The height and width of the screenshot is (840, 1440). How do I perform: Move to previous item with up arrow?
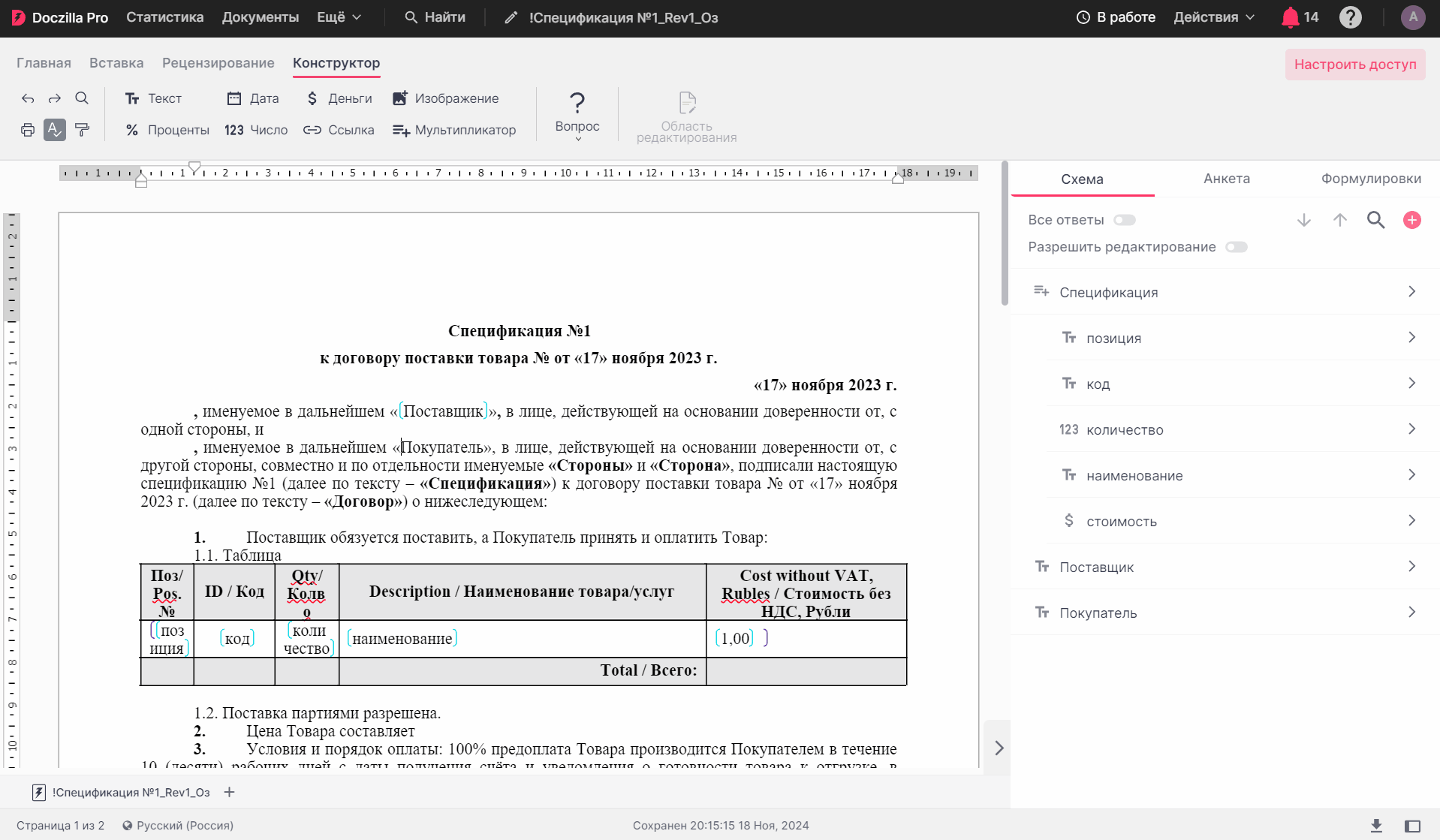(x=1340, y=220)
